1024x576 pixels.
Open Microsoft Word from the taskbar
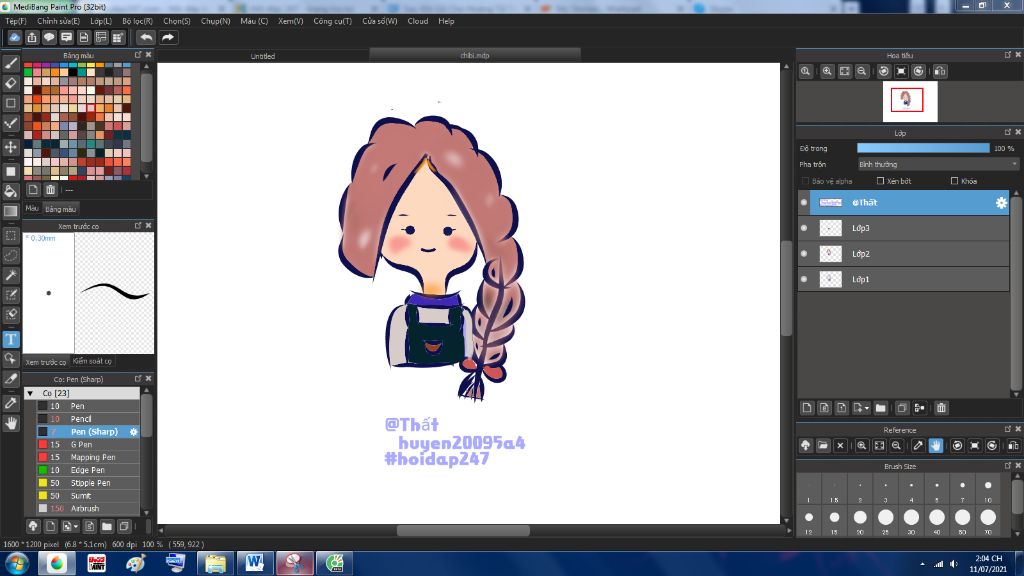[254, 563]
